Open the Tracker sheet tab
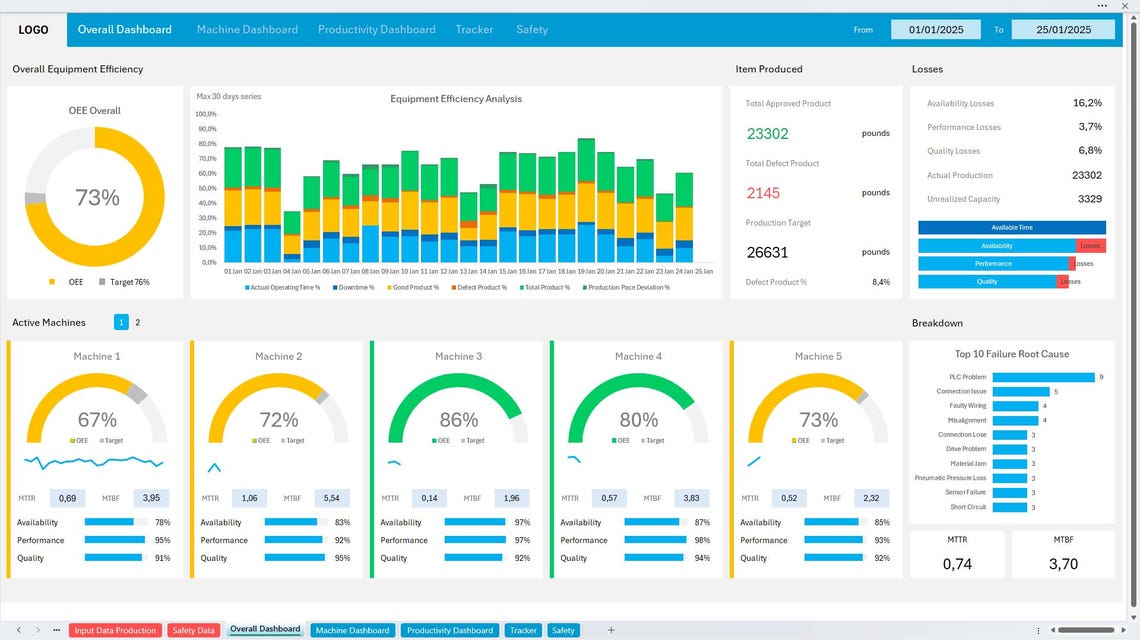Viewport: 1140px width, 641px height. pyautogui.click(x=523, y=630)
